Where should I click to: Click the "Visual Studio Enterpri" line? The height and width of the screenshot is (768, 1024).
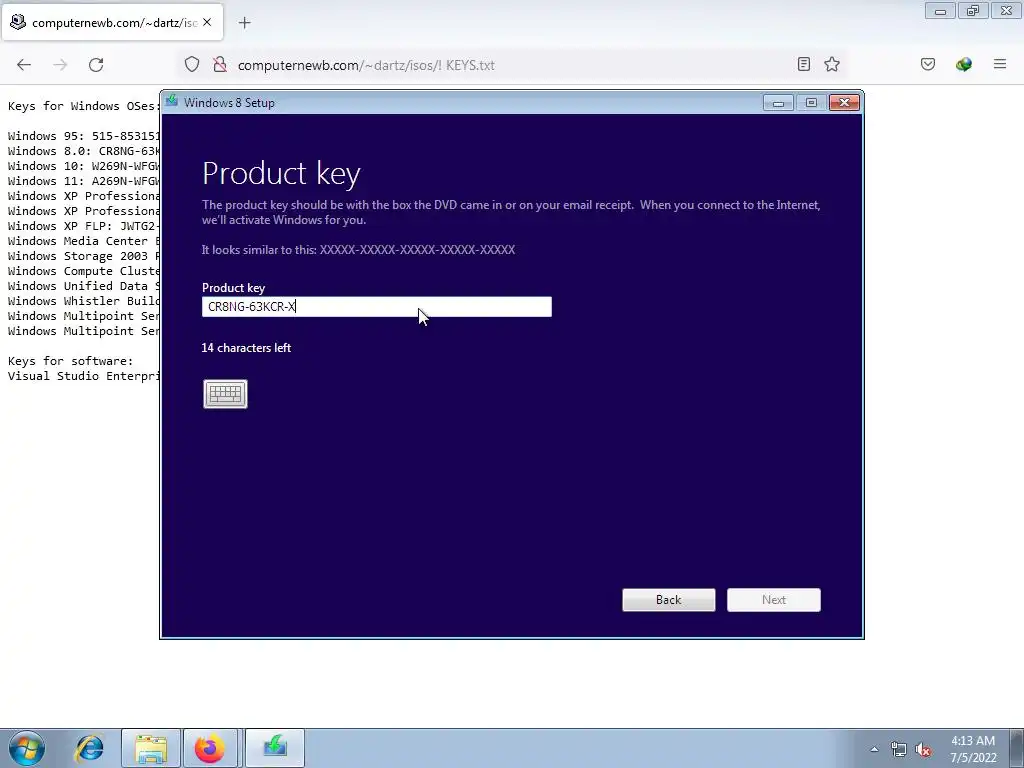pos(84,376)
